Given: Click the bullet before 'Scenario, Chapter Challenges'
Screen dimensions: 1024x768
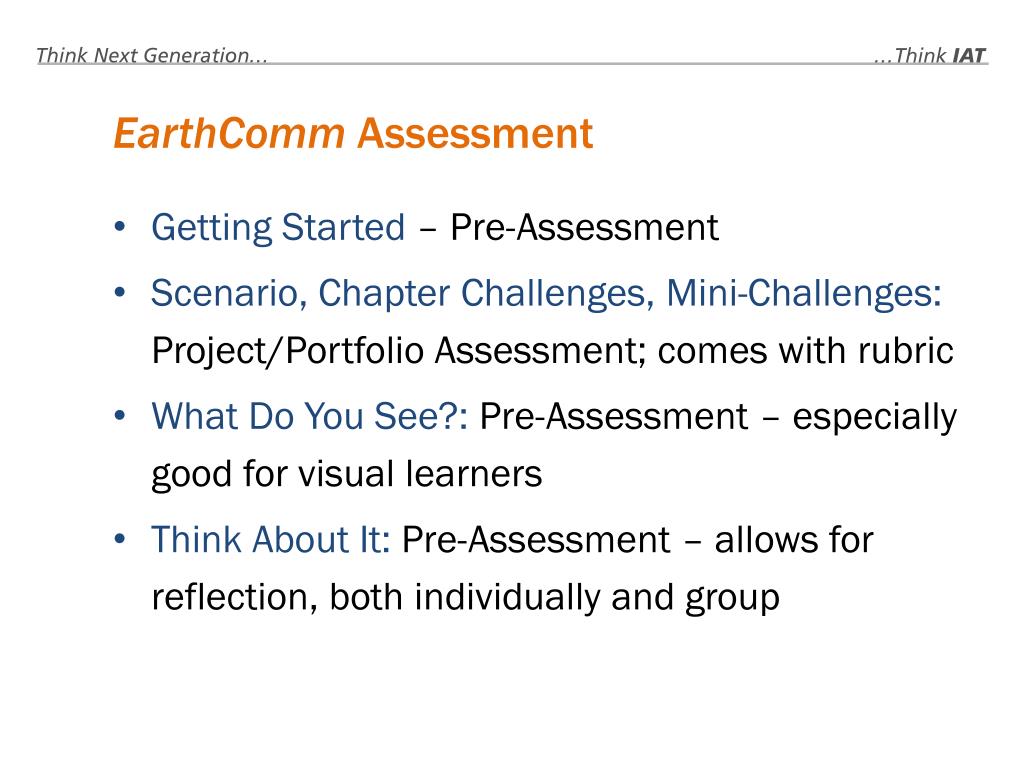Looking at the screenshot, I should tap(120, 292).
